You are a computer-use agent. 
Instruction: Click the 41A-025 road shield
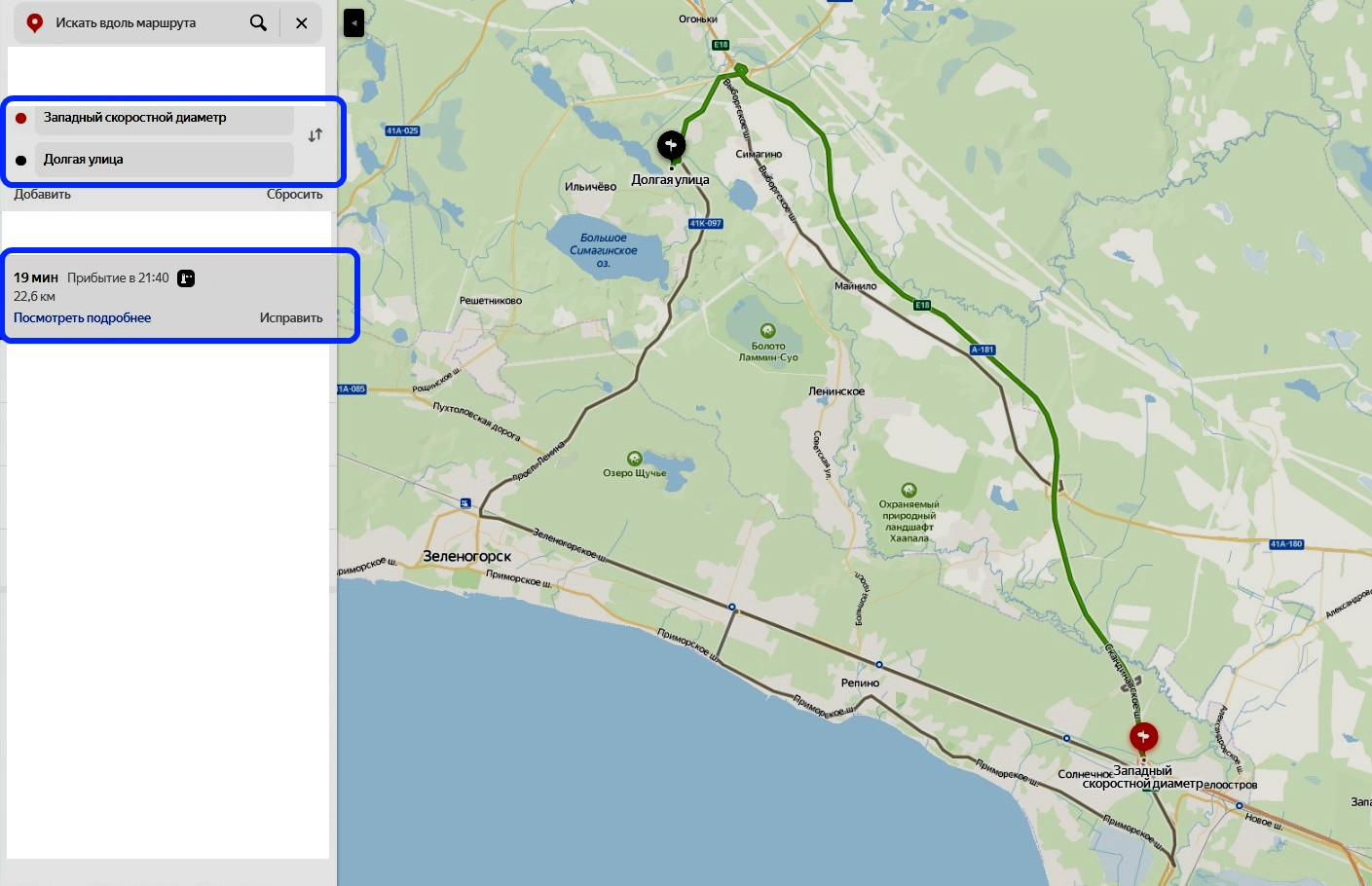[x=402, y=130]
